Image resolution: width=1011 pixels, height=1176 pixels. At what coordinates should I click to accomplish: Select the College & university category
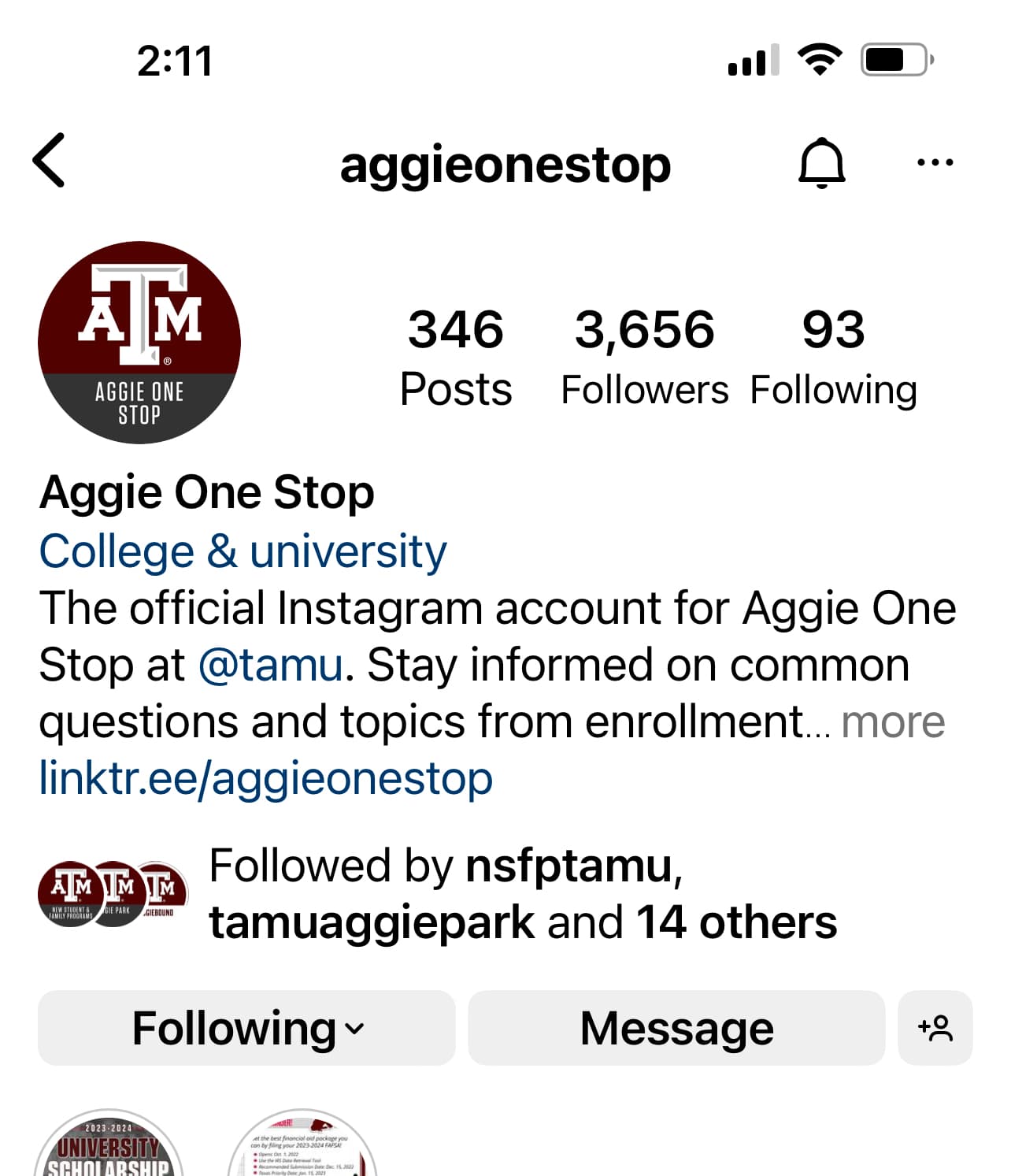coord(243,551)
